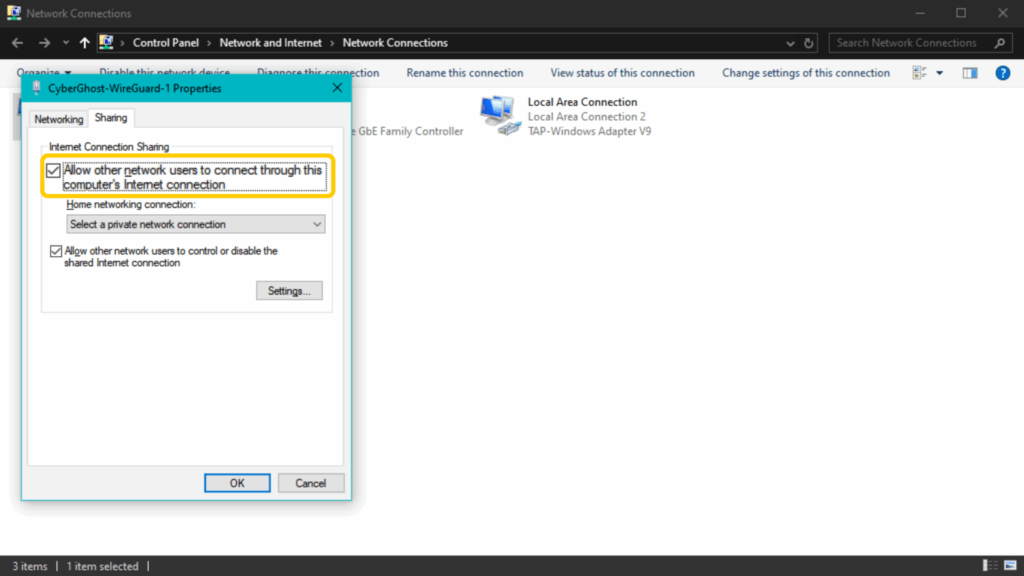Click the 1 item selected status text
The width and height of the screenshot is (1024, 576).
103,566
